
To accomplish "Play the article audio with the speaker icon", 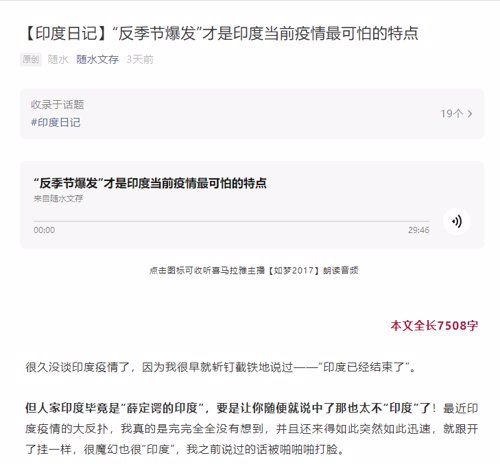I will point(456,221).
